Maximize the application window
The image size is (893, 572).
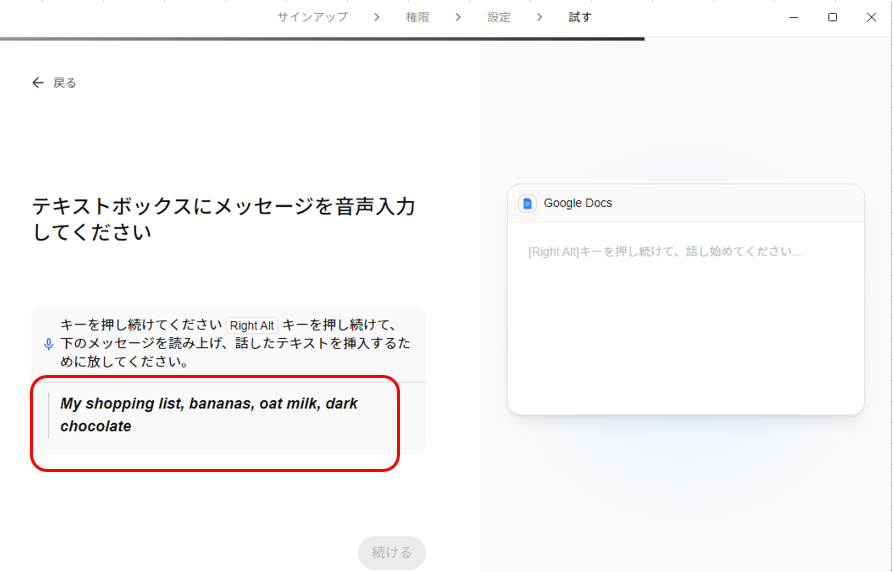click(832, 17)
